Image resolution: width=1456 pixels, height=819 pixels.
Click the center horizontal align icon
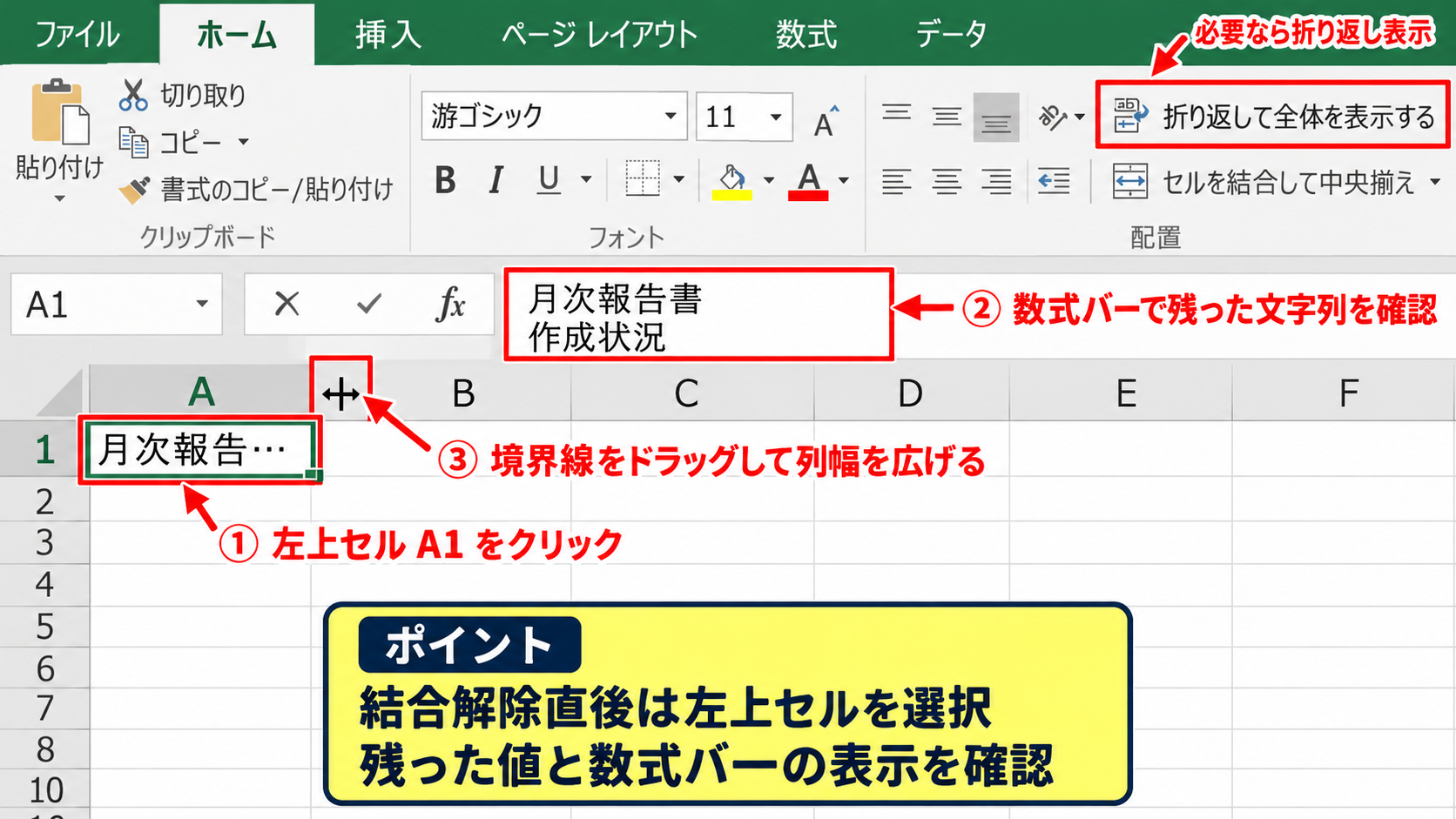pyautogui.click(x=947, y=181)
